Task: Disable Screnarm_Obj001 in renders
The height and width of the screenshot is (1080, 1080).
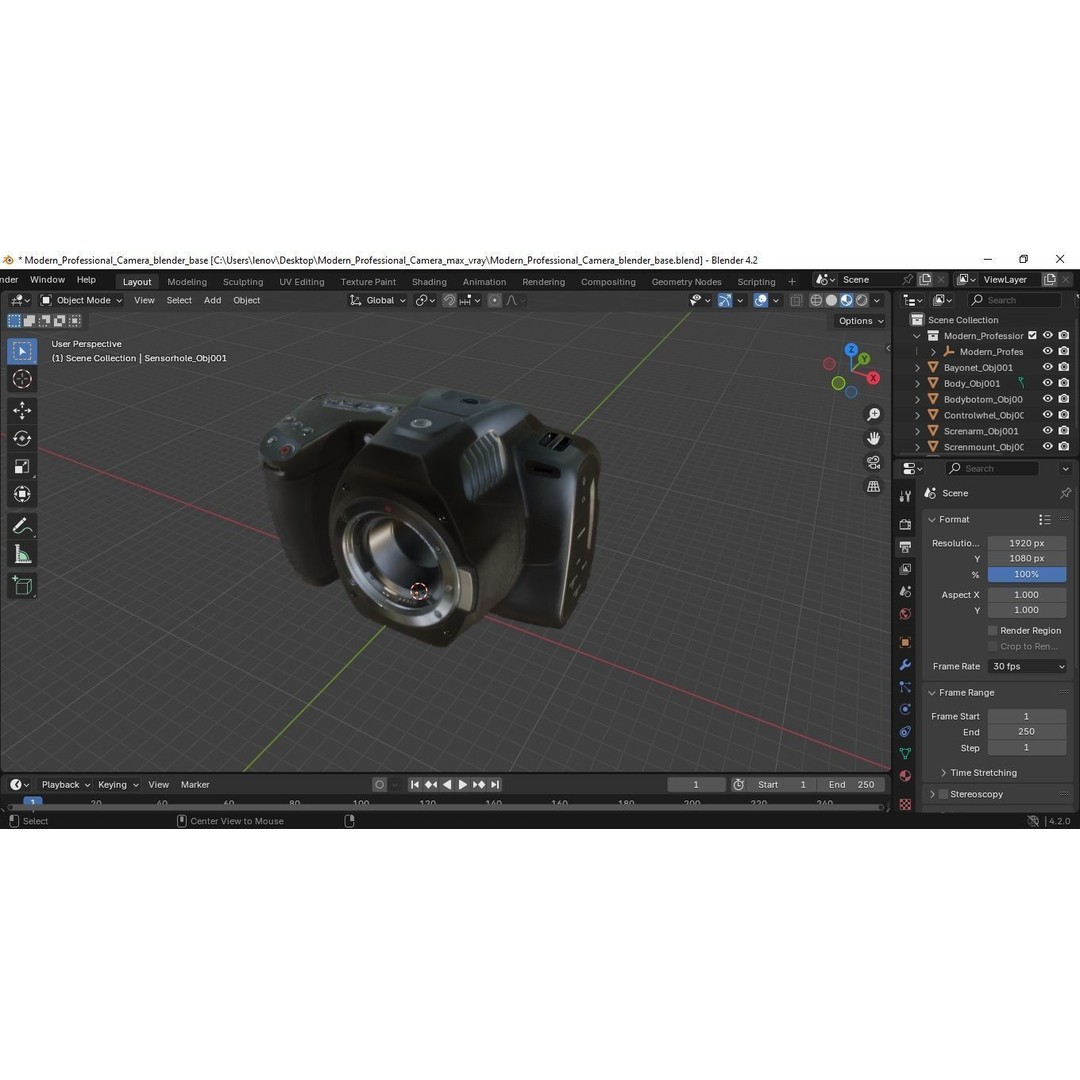Action: click(1064, 430)
